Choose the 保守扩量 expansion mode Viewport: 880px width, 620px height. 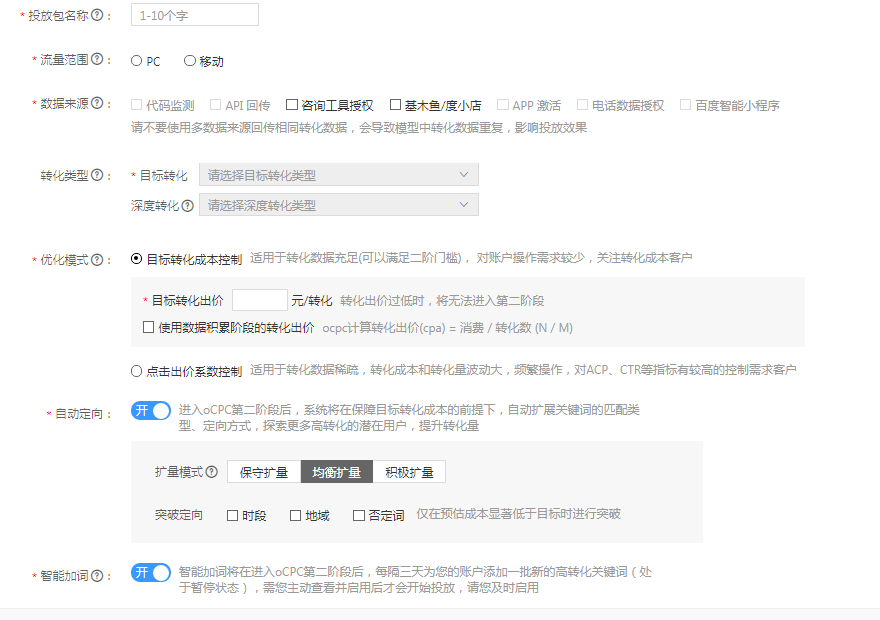[x=264, y=472]
